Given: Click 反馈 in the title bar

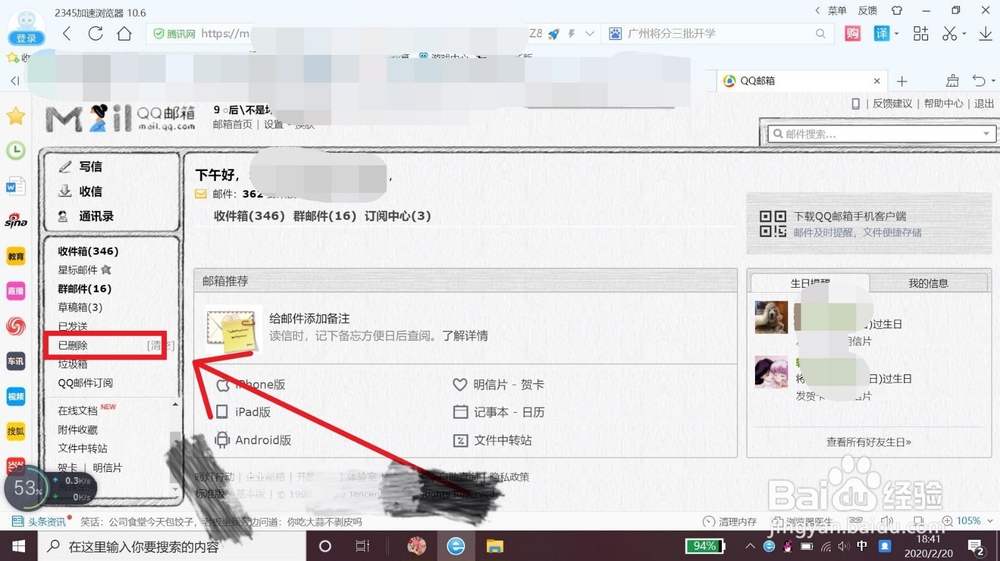Looking at the screenshot, I should tap(867, 10).
